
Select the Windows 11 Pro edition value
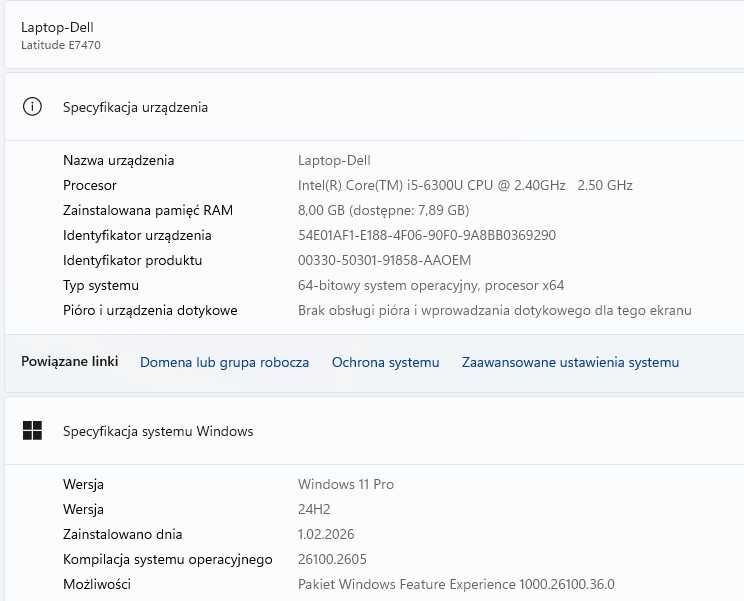coord(346,484)
